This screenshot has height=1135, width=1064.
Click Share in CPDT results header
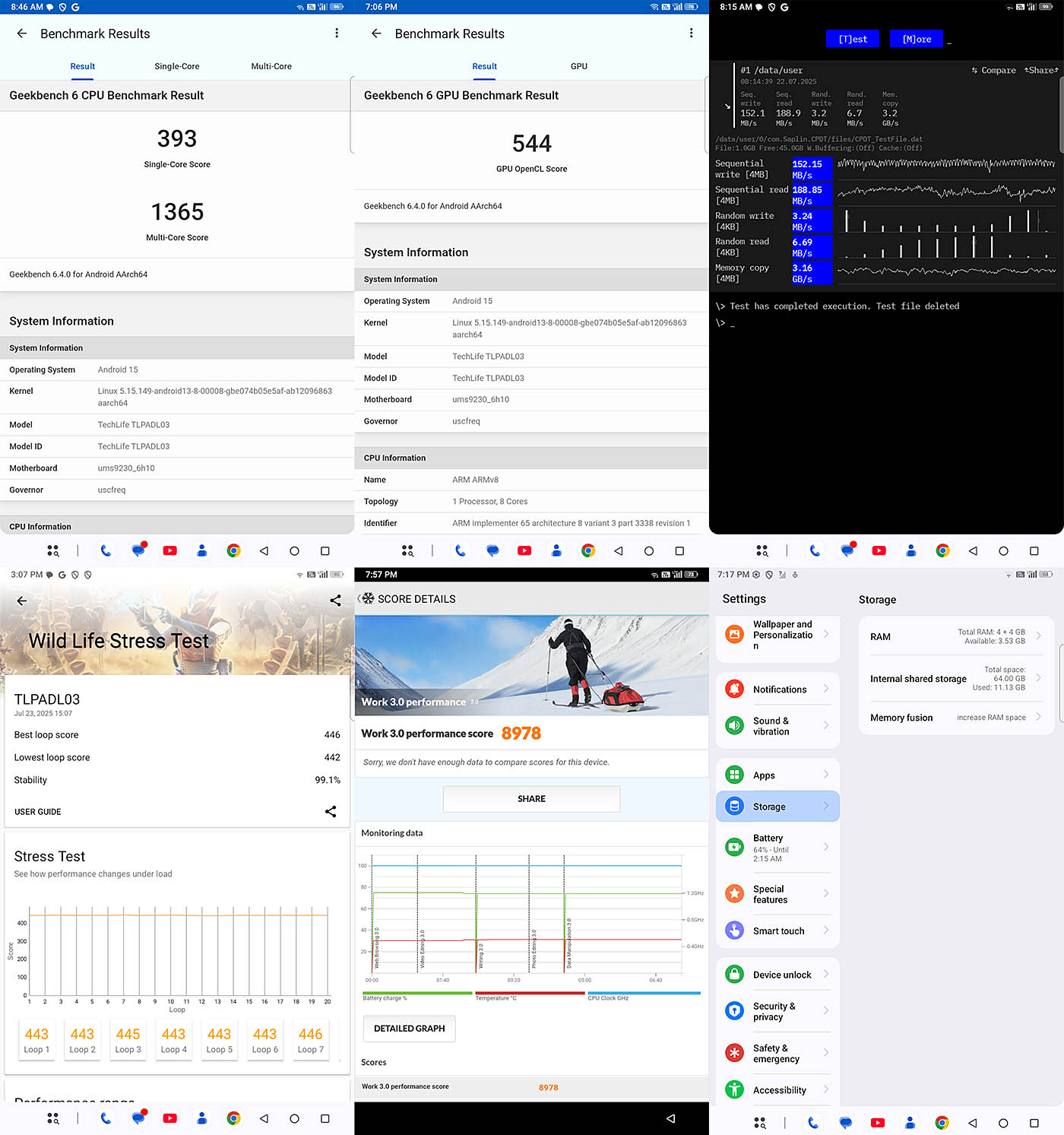pyautogui.click(x=1041, y=70)
